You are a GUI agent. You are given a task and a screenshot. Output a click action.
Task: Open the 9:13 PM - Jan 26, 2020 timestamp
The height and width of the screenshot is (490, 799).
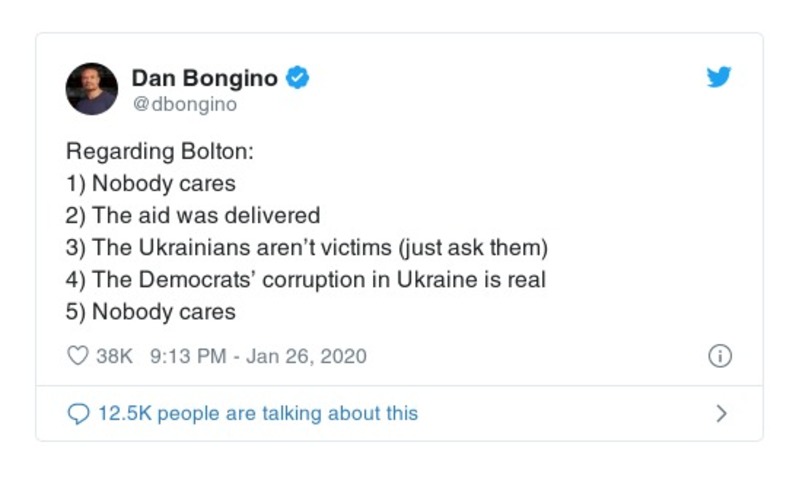coord(258,355)
